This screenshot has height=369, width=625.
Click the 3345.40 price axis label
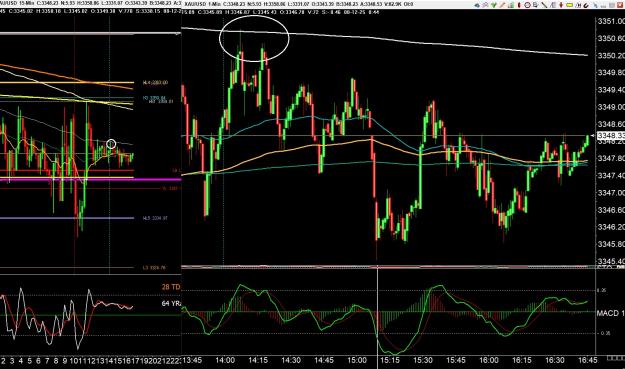click(x=611, y=261)
